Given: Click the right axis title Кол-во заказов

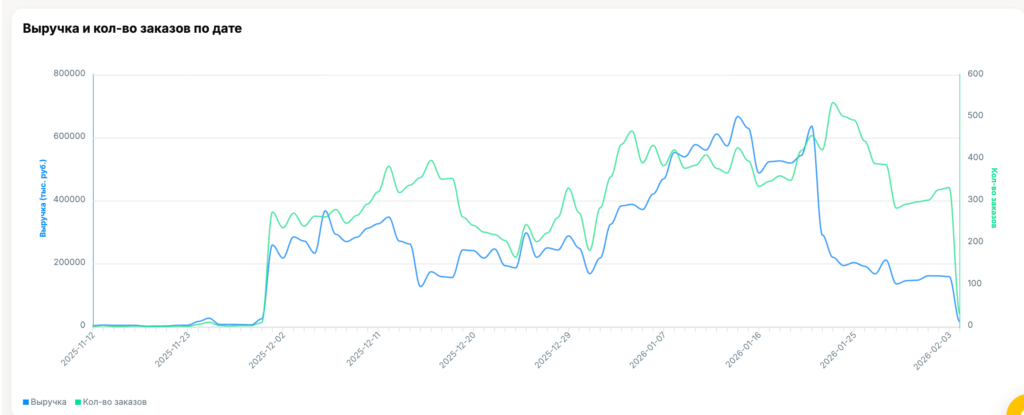Looking at the screenshot, I should click(x=994, y=198).
